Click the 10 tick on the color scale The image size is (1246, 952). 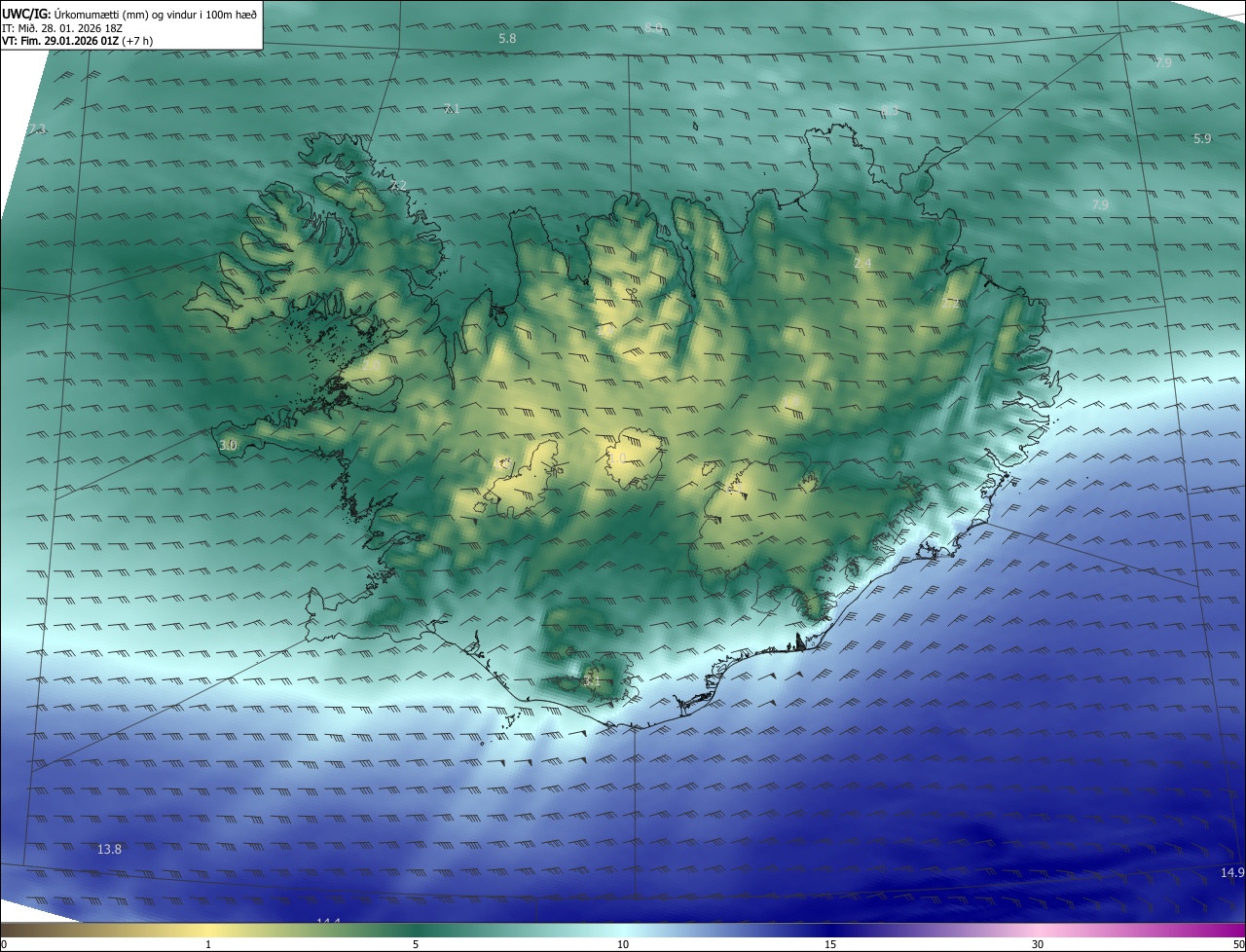click(623, 944)
